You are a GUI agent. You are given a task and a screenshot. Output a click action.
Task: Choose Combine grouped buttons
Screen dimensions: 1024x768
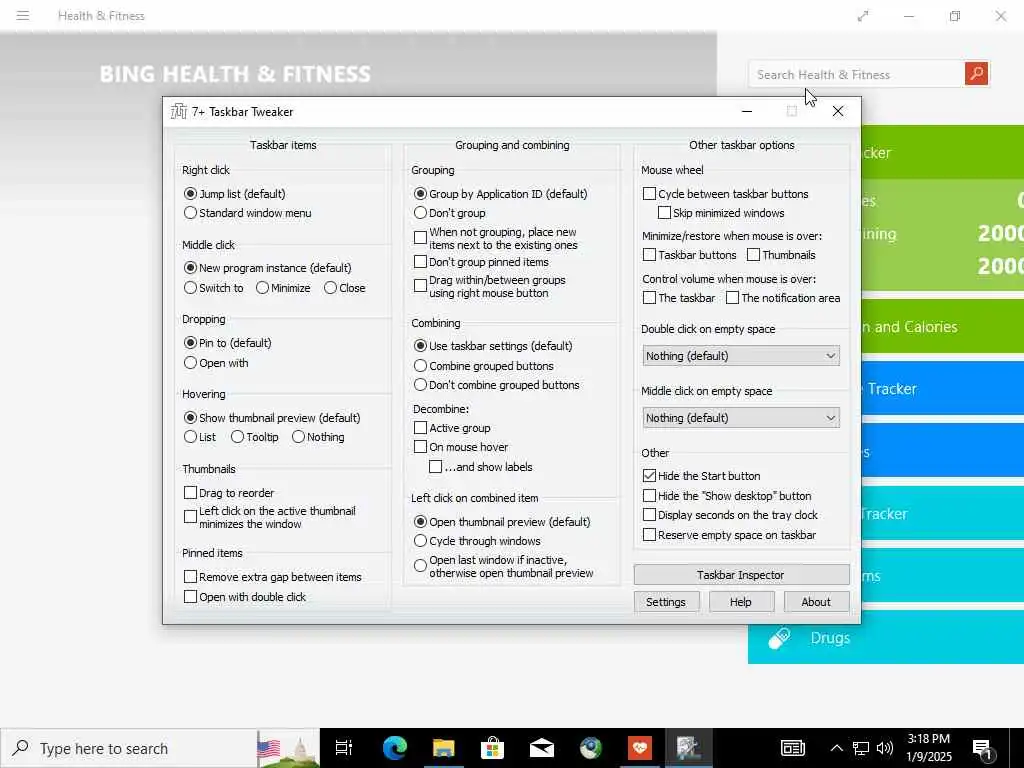[x=484, y=366]
